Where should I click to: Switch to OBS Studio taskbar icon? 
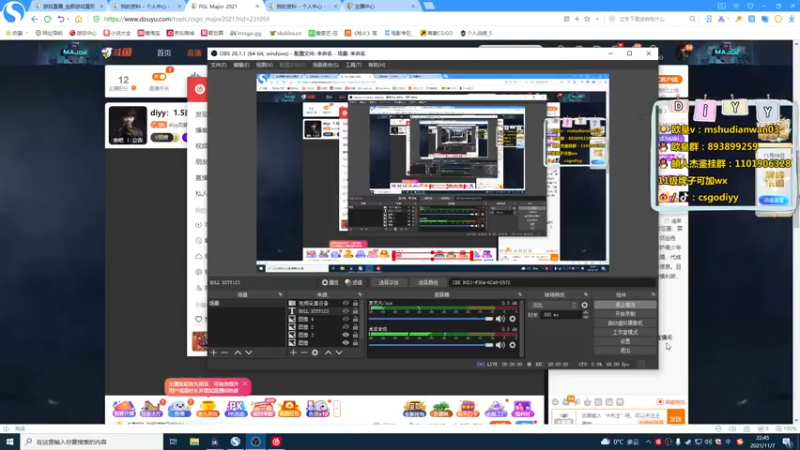pyautogui.click(x=256, y=441)
